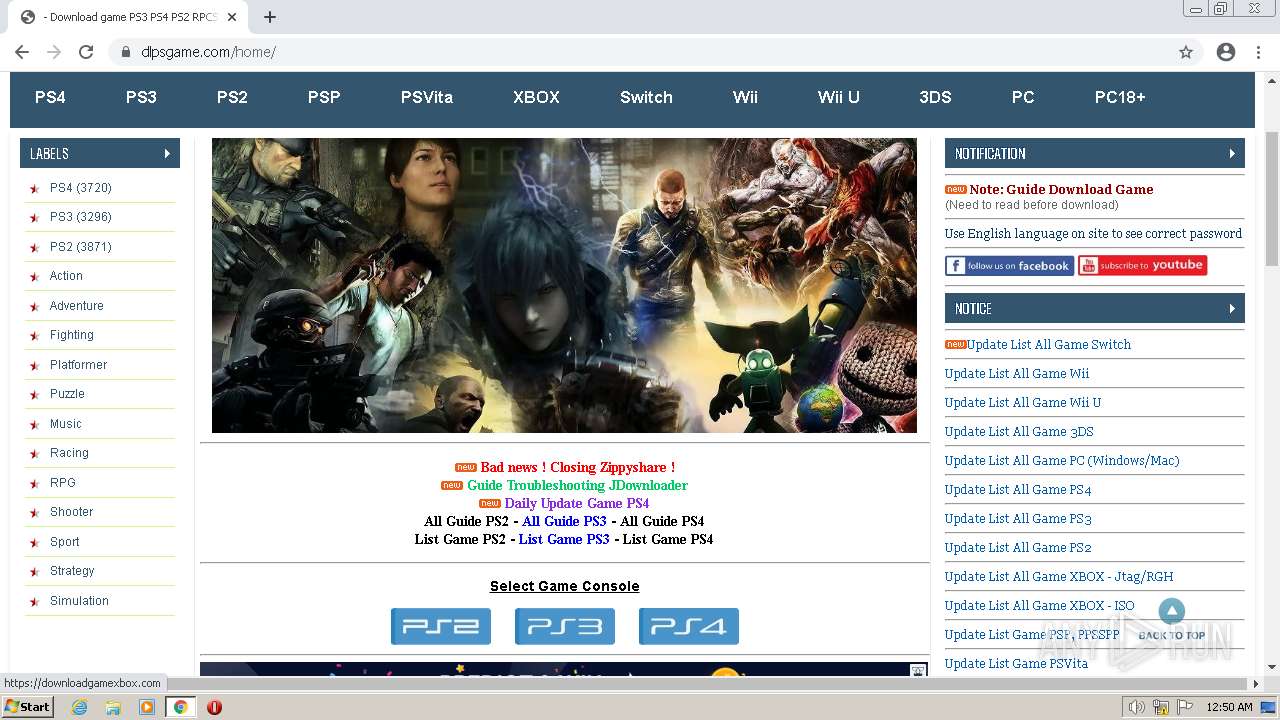Select the PS2 console logo button
Image resolution: width=1280 pixels, height=720 pixels.
click(x=441, y=627)
